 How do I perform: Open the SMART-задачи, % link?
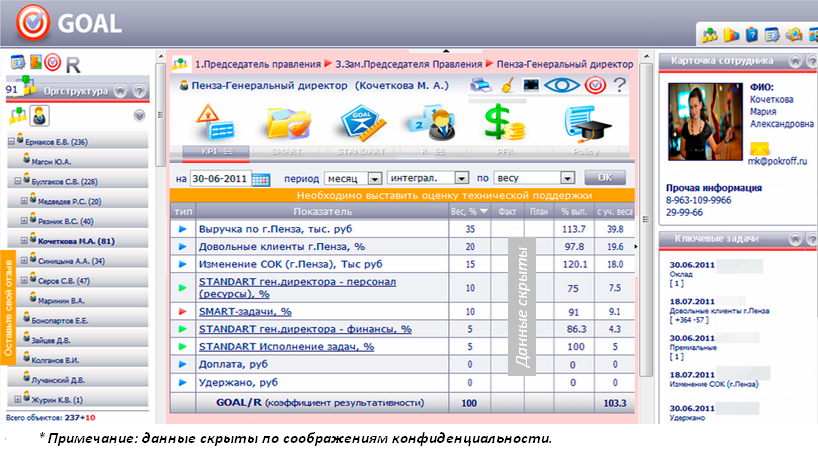(245, 311)
